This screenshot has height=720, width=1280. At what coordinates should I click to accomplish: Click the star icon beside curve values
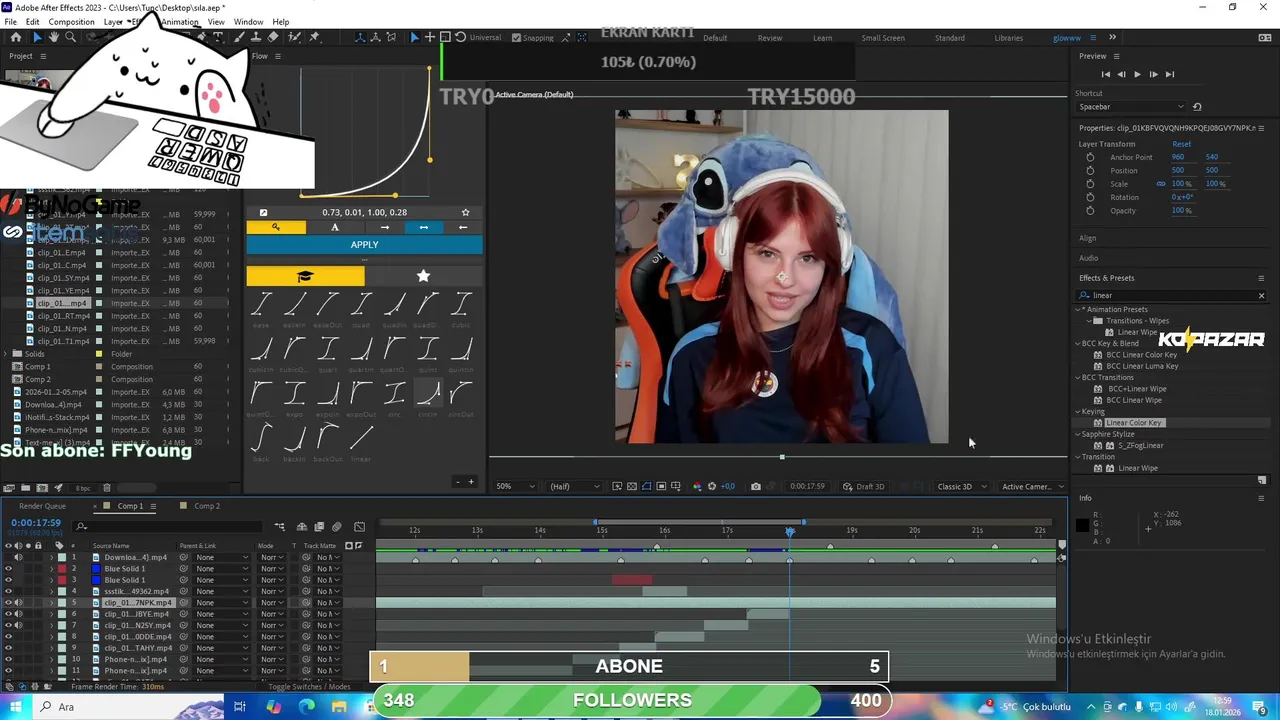coord(465,212)
